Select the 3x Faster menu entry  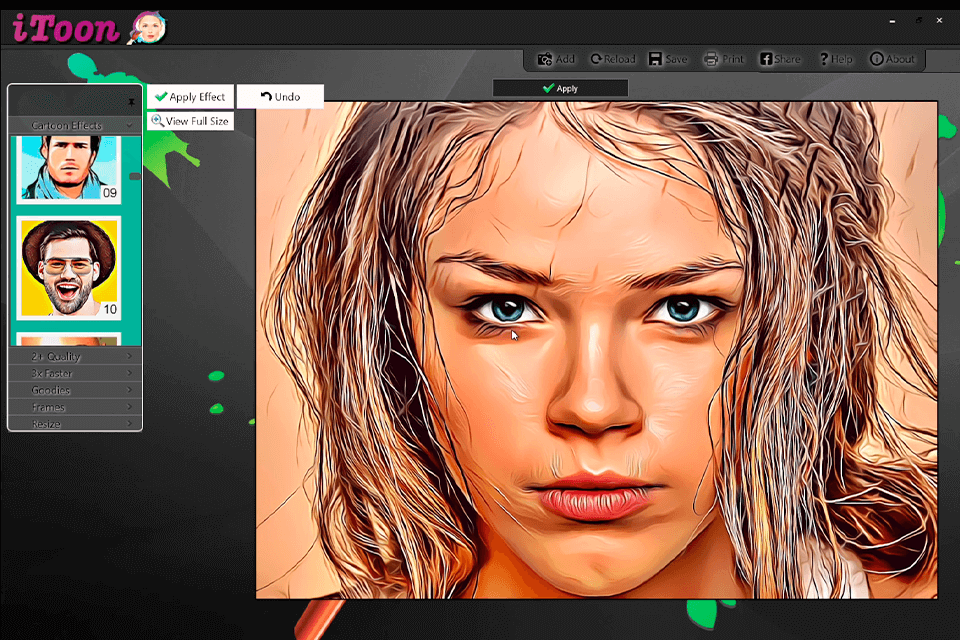(74, 373)
